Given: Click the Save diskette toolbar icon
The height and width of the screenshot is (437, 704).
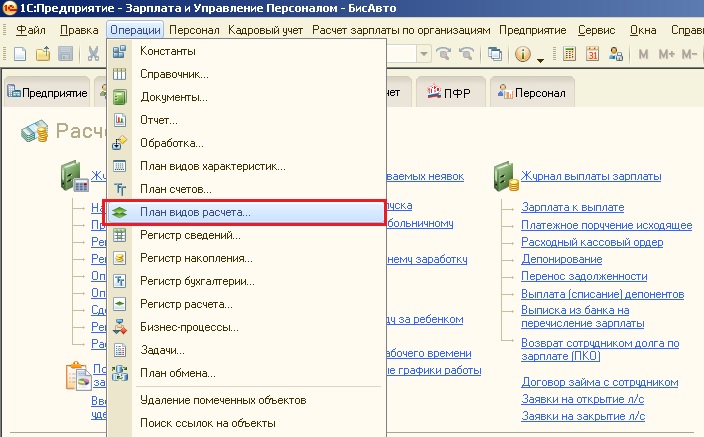Looking at the screenshot, I should [66, 54].
